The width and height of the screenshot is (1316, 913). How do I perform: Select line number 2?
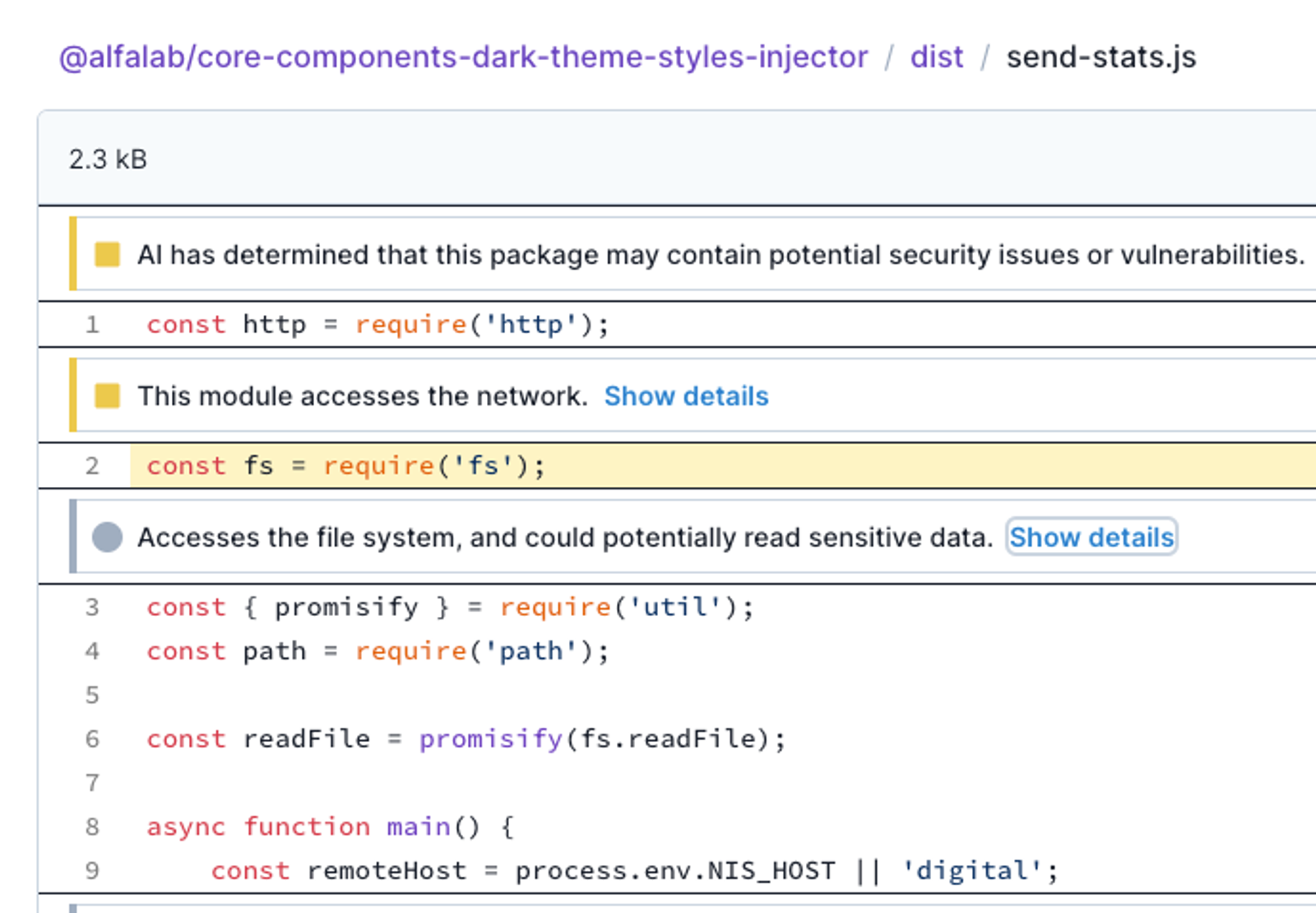point(92,466)
